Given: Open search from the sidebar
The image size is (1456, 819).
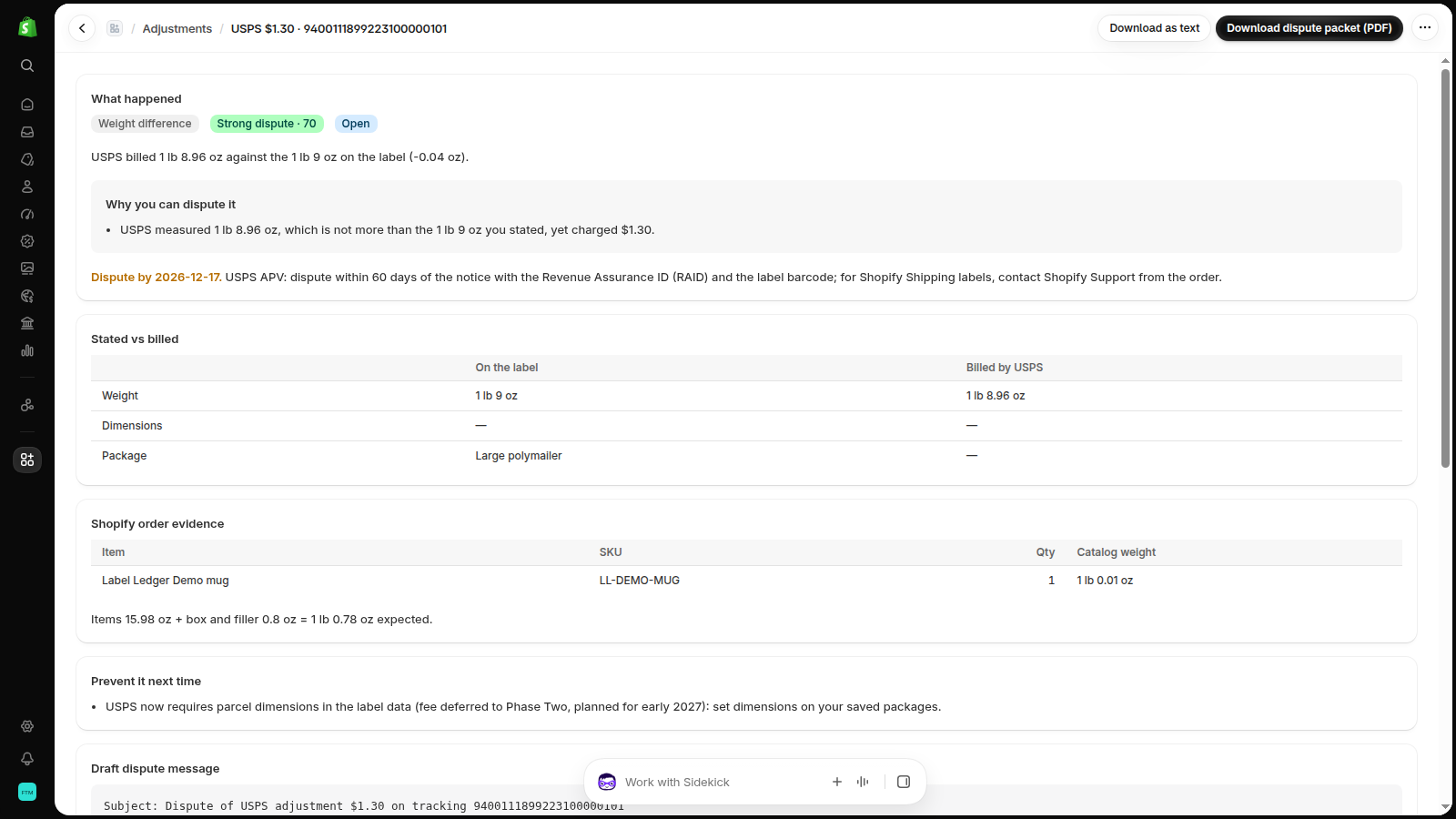Looking at the screenshot, I should 27,66.
